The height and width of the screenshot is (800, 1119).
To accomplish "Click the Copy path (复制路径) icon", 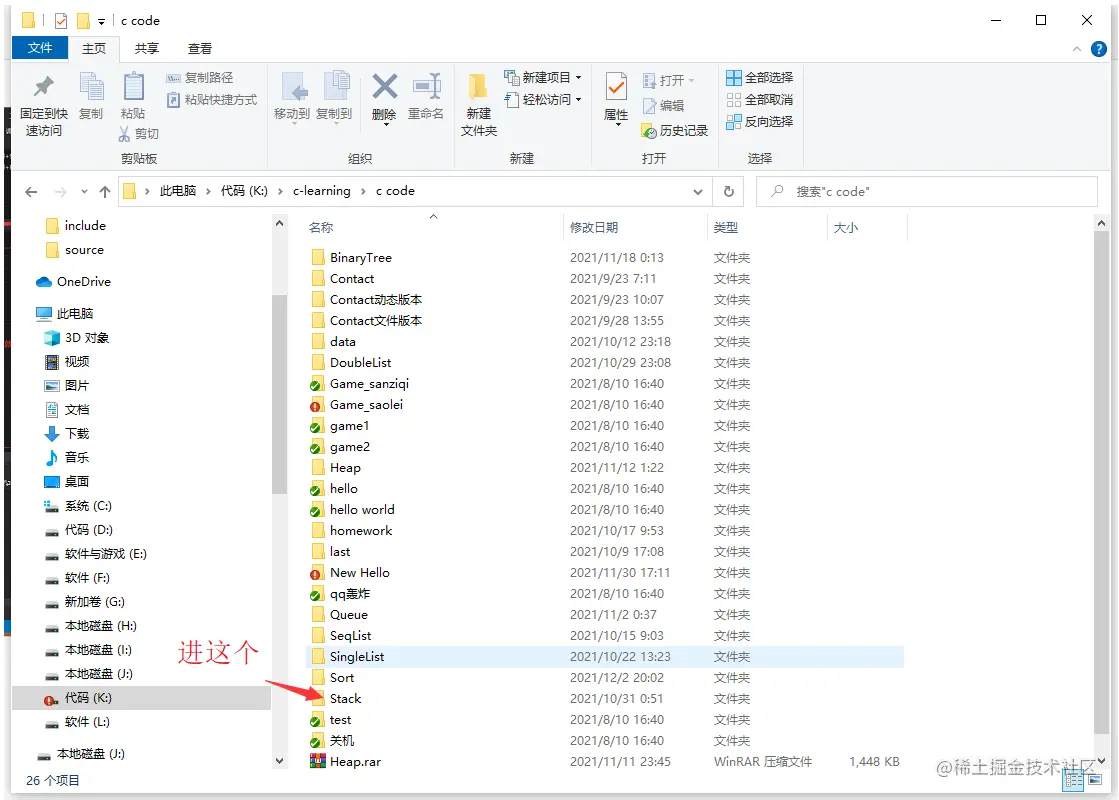I will [173, 78].
